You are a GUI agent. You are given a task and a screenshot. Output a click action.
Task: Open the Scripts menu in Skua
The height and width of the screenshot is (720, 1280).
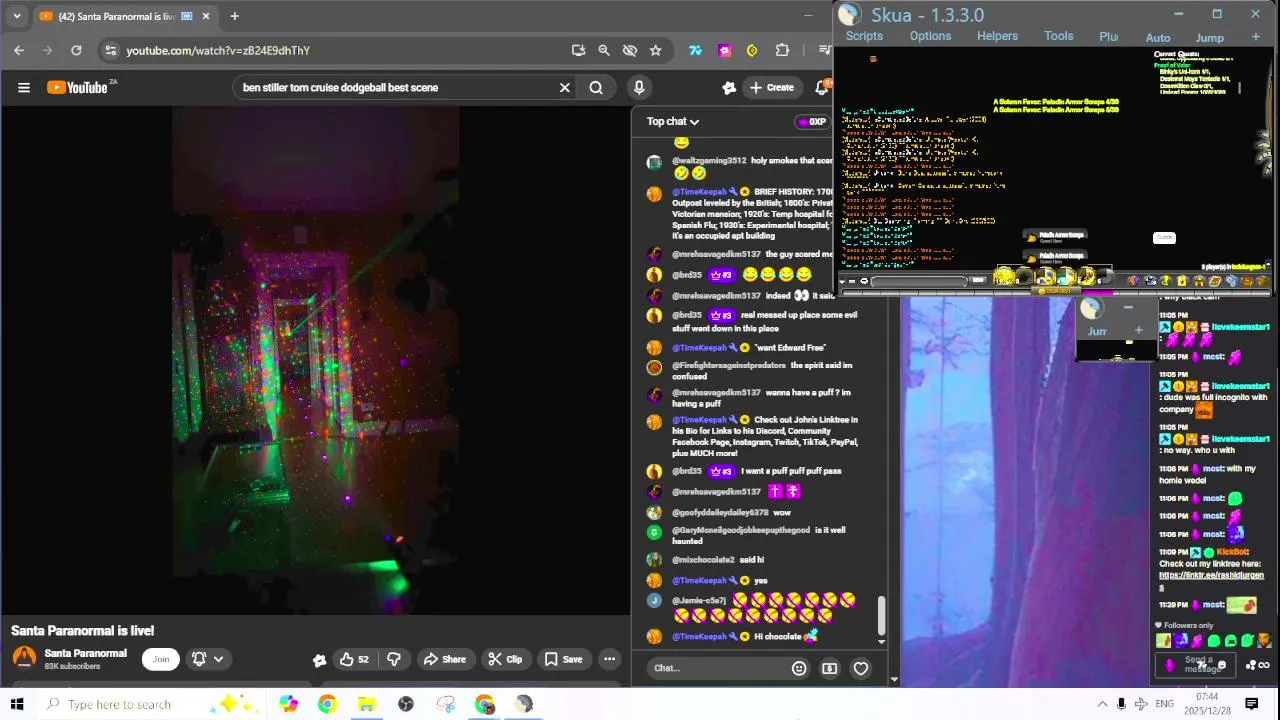(864, 36)
